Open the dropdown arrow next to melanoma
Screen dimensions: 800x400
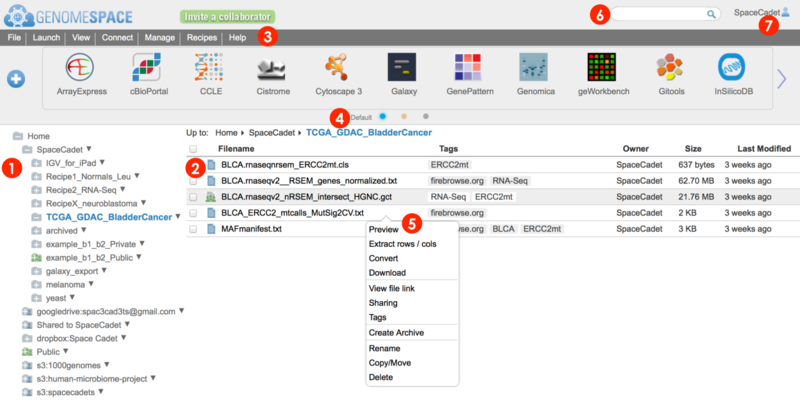pos(91,284)
